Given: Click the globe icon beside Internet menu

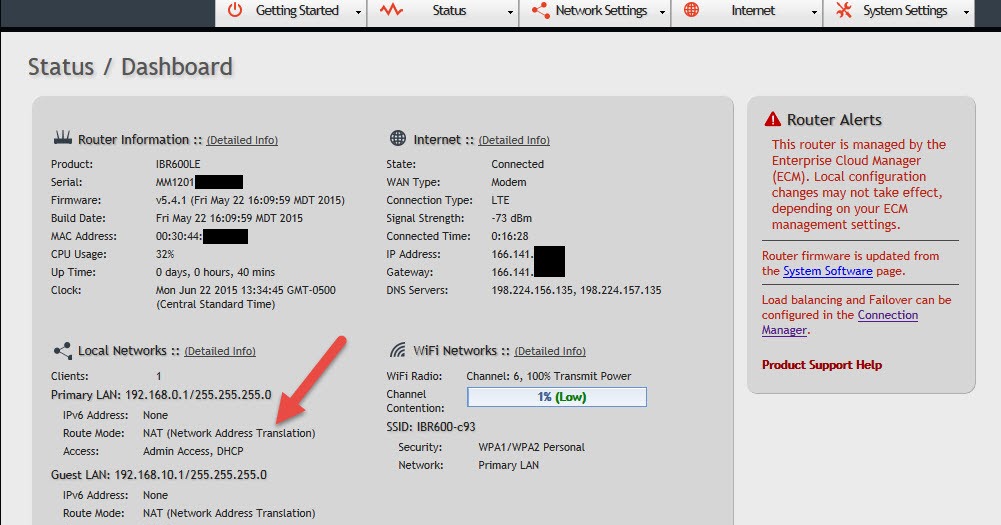Looking at the screenshot, I should (691, 10).
